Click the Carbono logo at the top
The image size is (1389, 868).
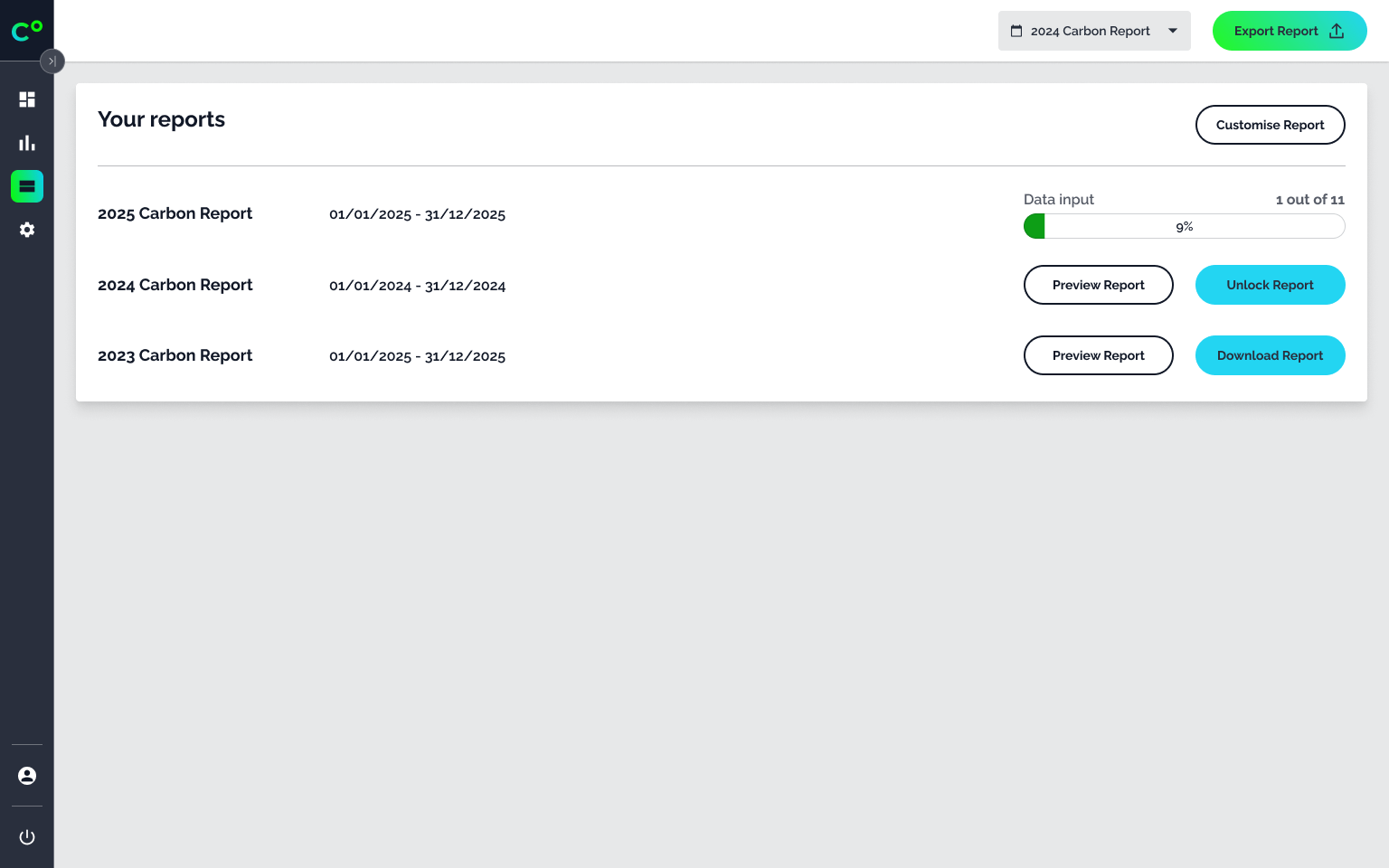point(26,30)
